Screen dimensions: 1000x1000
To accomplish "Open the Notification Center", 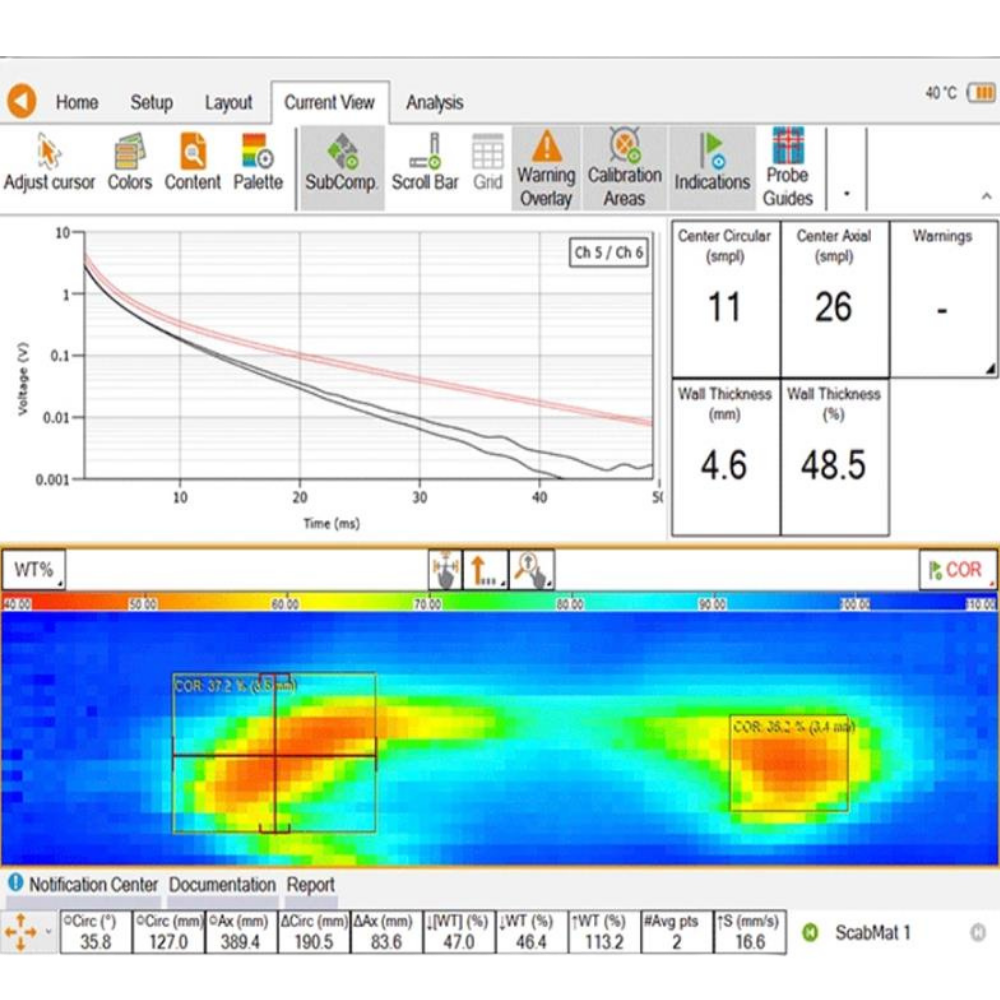I will [84, 885].
